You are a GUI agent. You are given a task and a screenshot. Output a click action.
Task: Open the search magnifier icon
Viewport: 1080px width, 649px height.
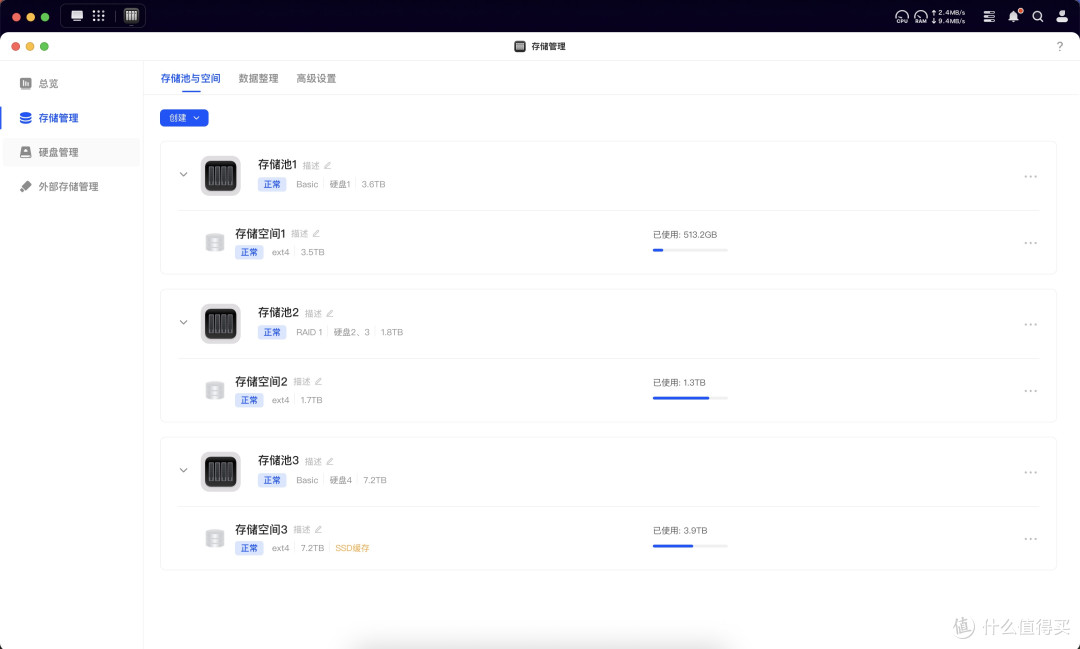coord(1037,17)
